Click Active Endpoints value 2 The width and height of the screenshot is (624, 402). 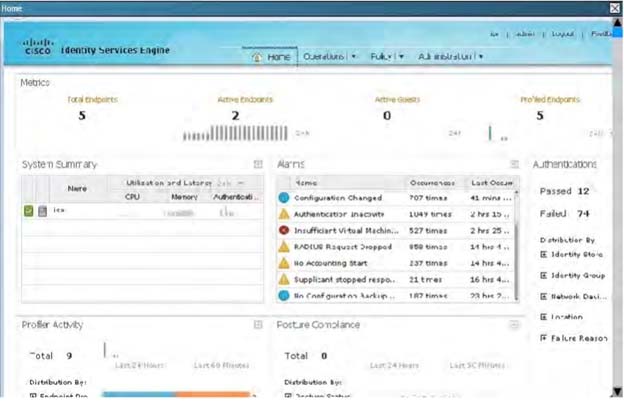pyautogui.click(x=236, y=116)
